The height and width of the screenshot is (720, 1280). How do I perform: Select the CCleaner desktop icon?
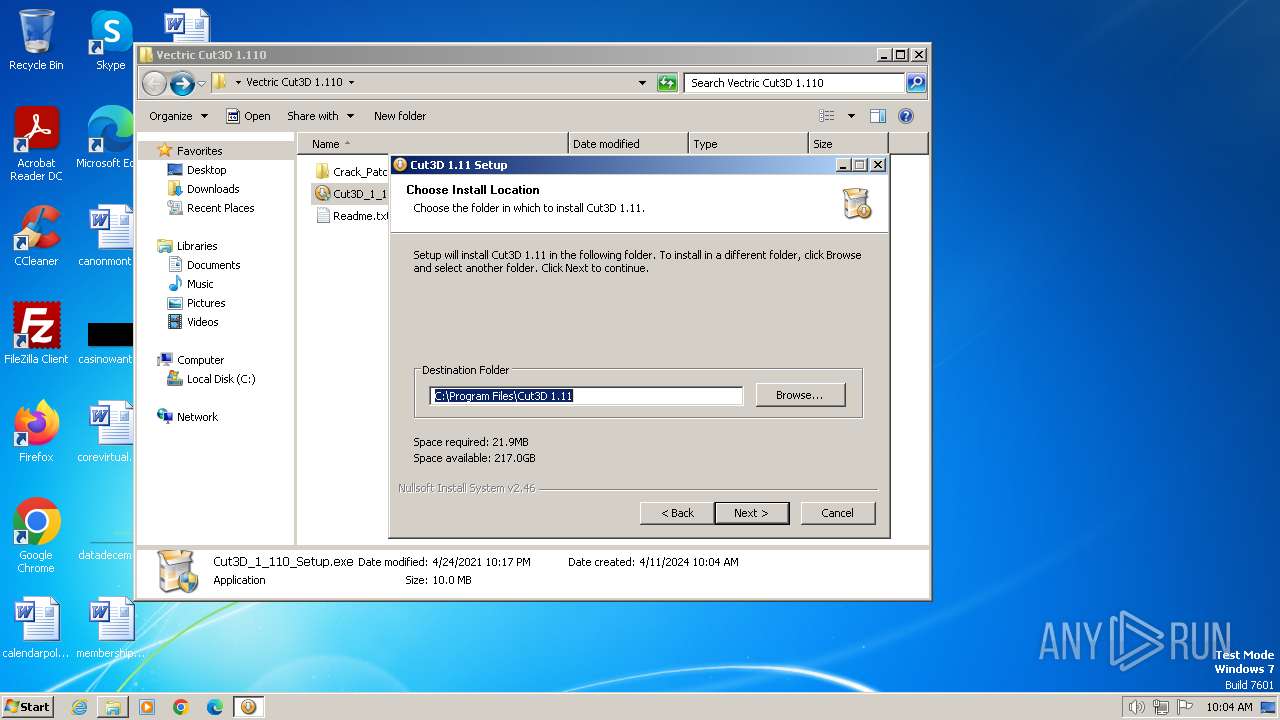pos(36,236)
